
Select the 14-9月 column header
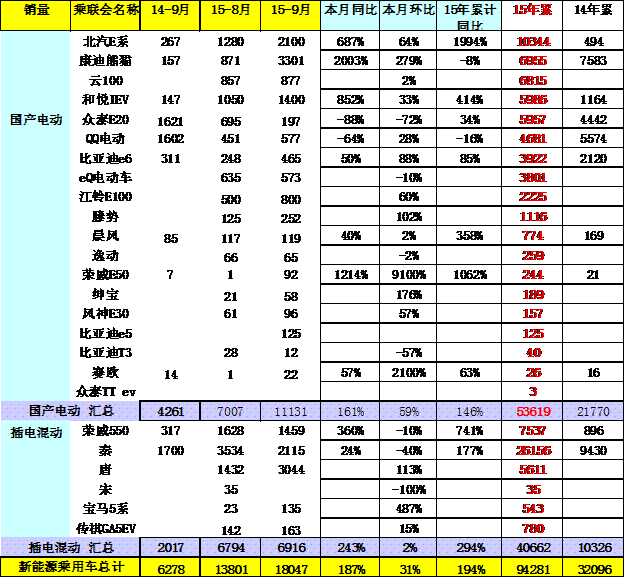tap(170, 15)
